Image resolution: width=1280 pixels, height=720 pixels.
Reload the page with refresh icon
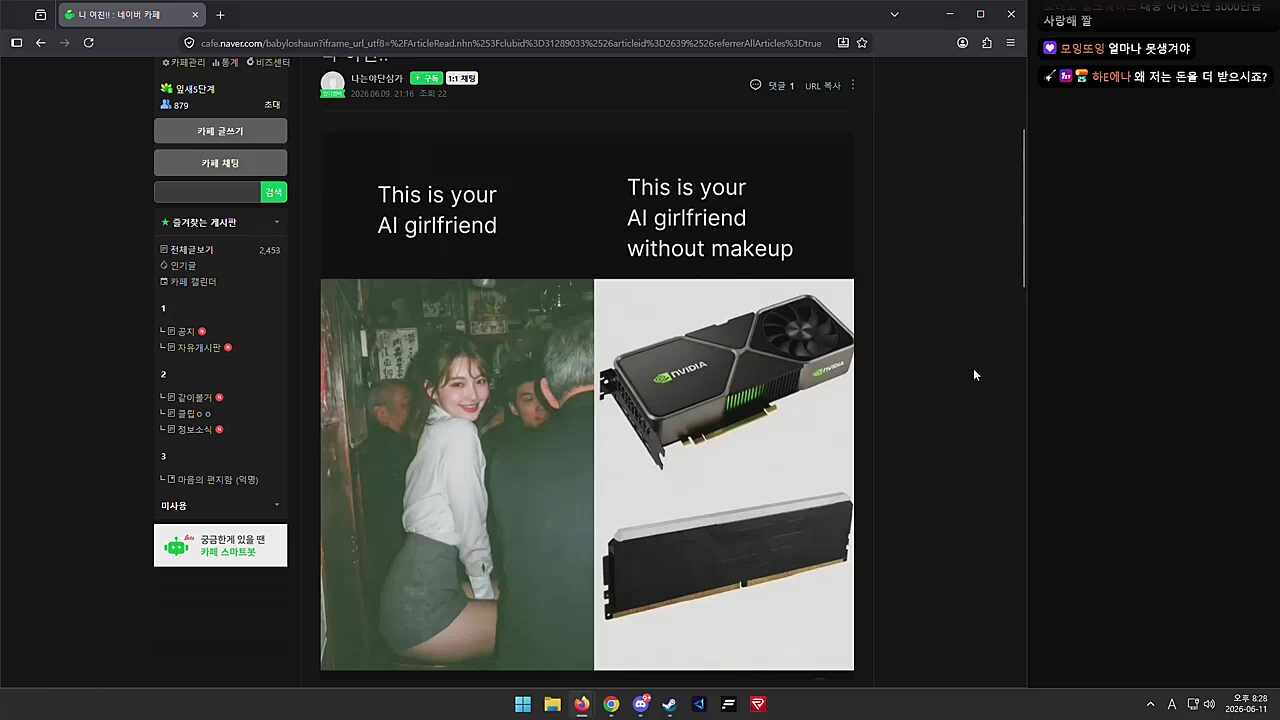click(x=88, y=43)
